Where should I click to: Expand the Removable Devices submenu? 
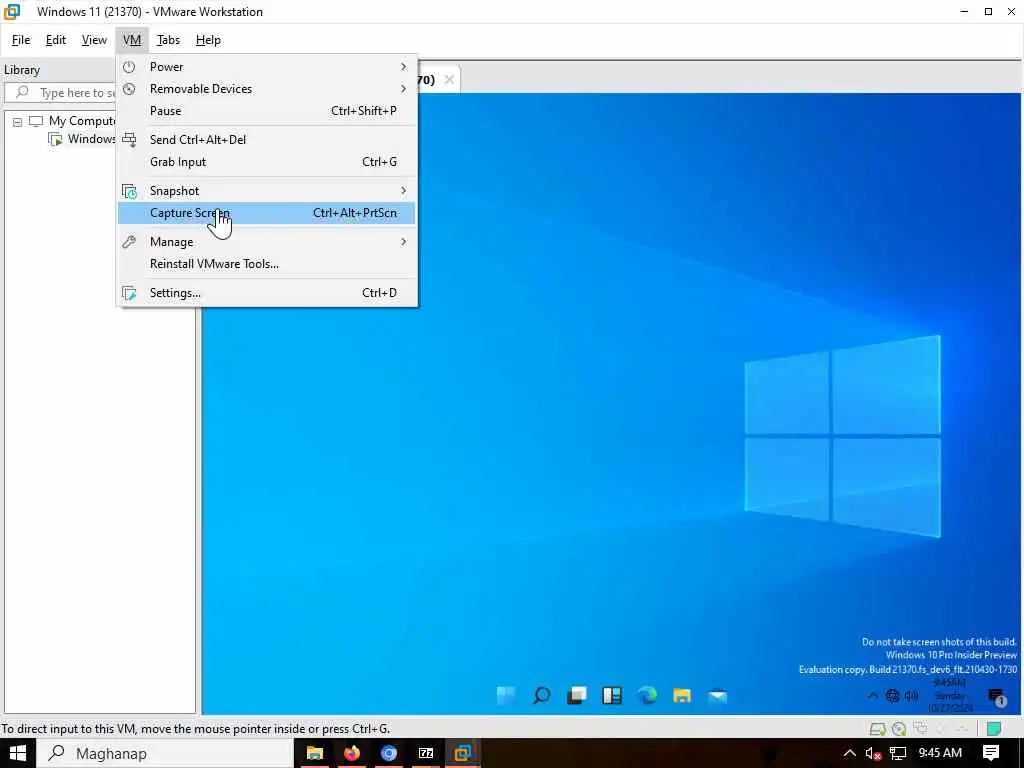pos(266,89)
